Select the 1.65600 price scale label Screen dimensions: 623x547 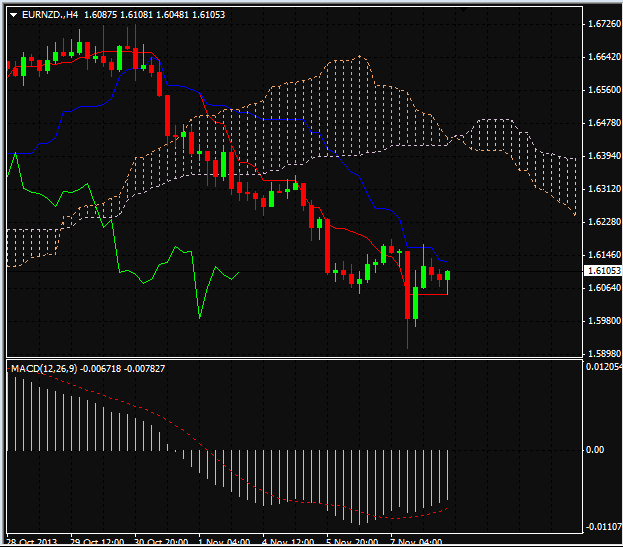point(604,90)
